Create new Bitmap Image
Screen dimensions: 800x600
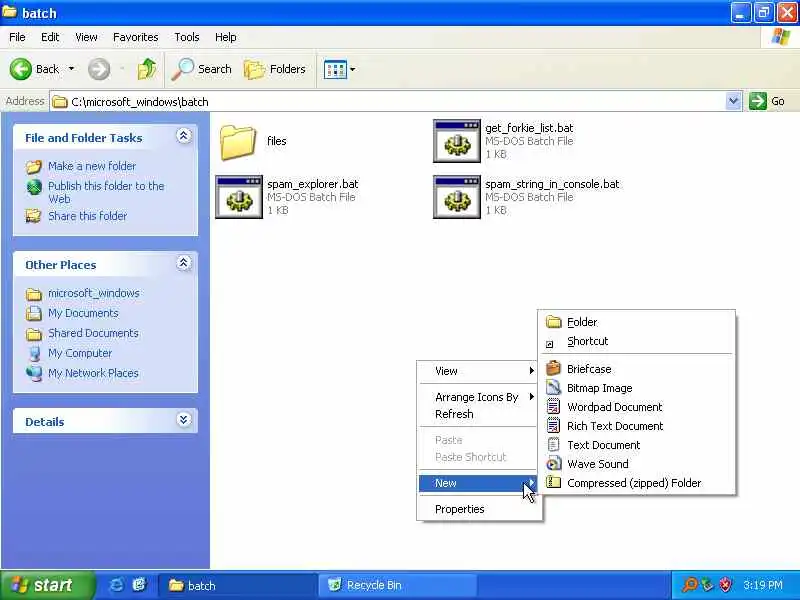(637, 388)
